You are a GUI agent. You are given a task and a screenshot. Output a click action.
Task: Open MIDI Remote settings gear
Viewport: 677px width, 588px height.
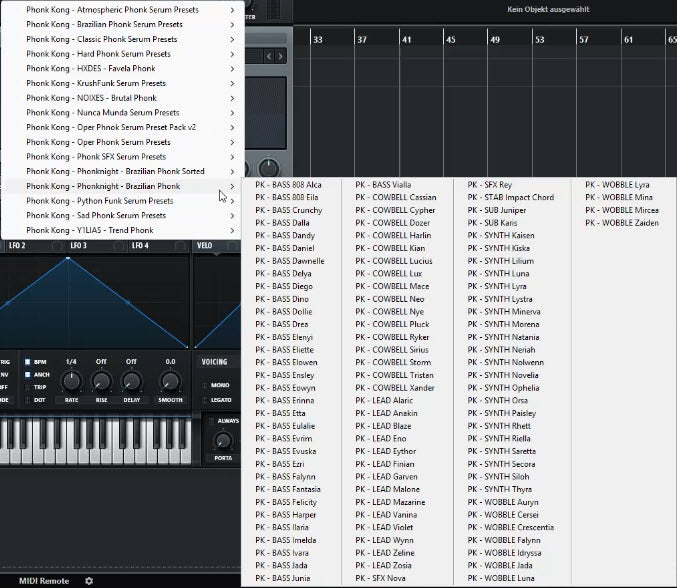[x=88, y=580]
